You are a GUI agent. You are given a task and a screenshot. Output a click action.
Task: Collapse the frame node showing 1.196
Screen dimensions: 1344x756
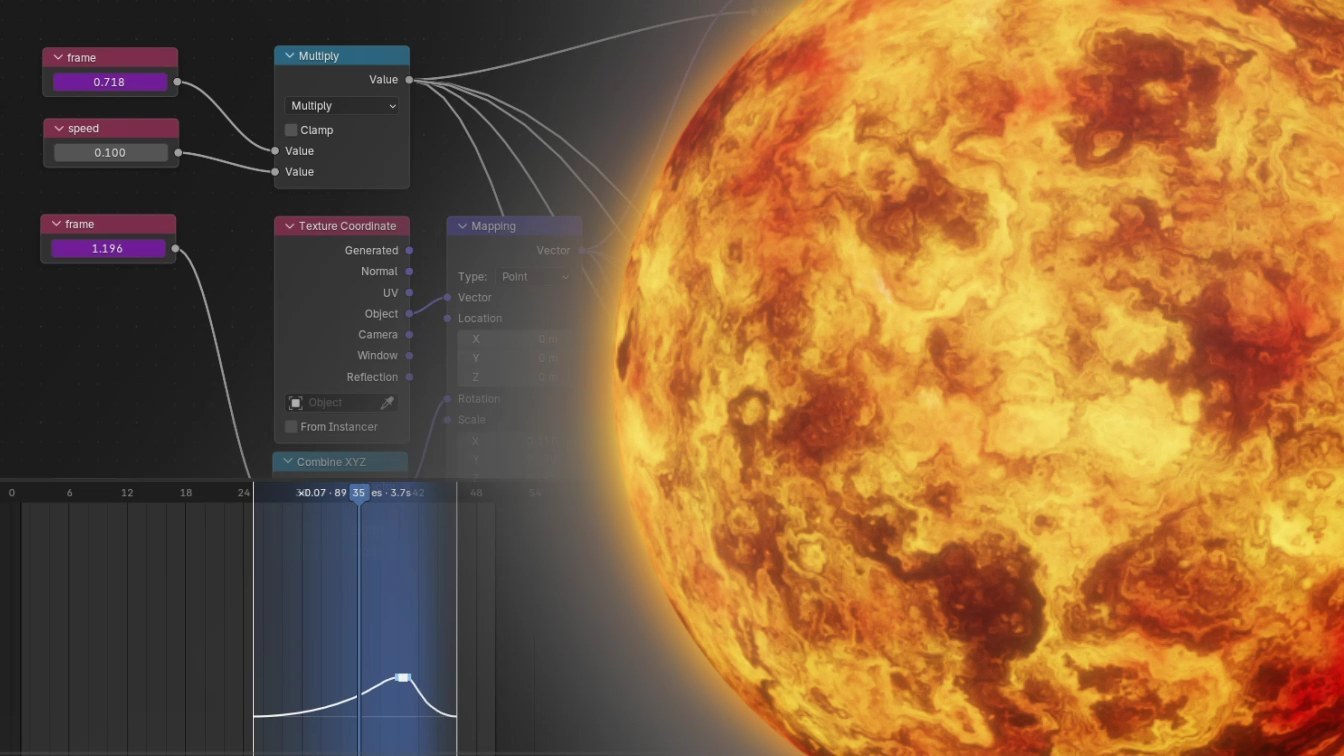point(56,225)
